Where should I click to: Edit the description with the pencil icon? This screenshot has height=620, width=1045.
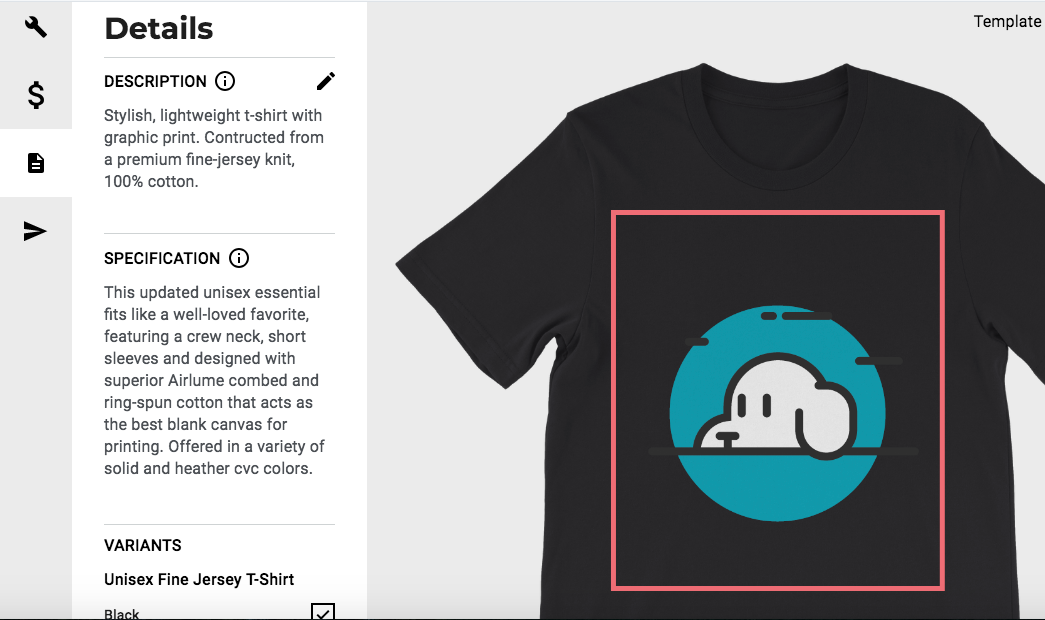[x=325, y=81]
